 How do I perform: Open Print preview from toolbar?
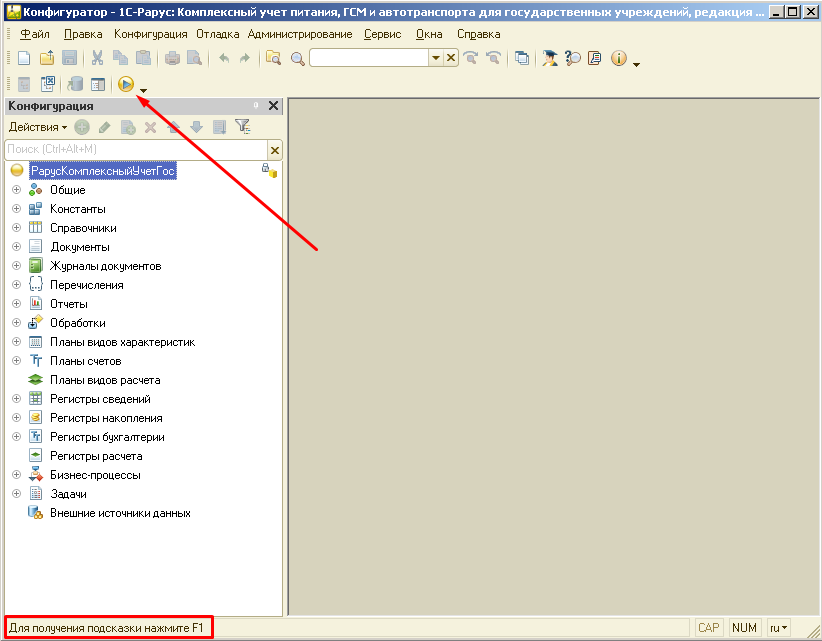coord(194,58)
